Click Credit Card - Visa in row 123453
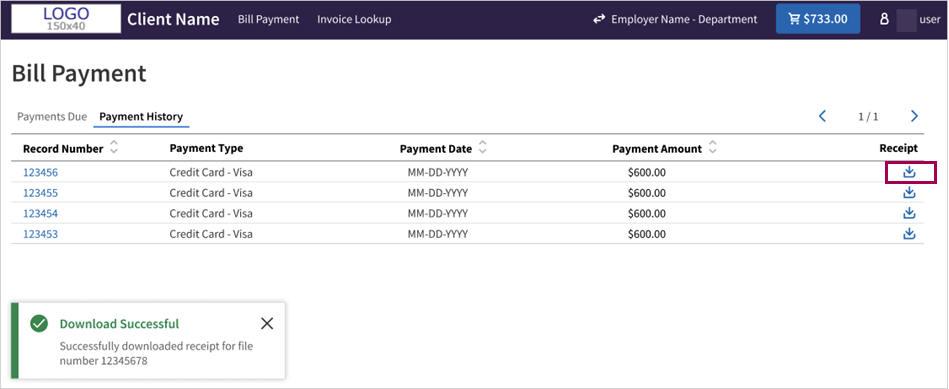 (211, 234)
